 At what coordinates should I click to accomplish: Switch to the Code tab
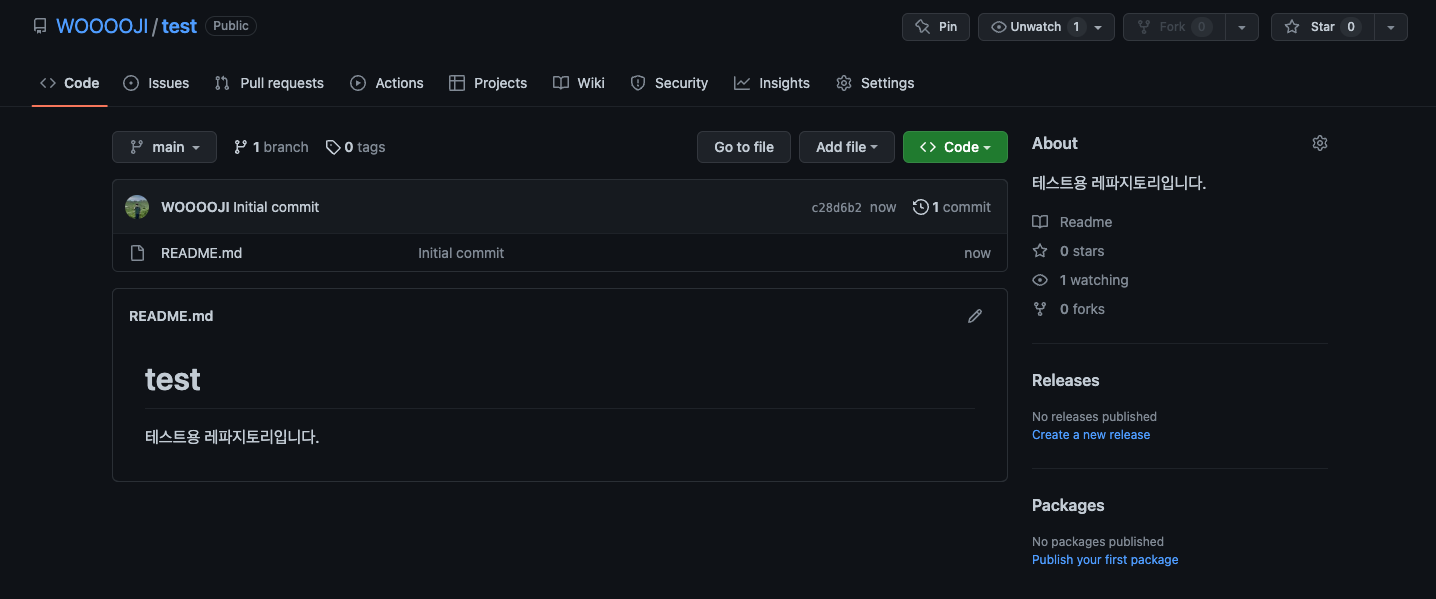click(69, 83)
